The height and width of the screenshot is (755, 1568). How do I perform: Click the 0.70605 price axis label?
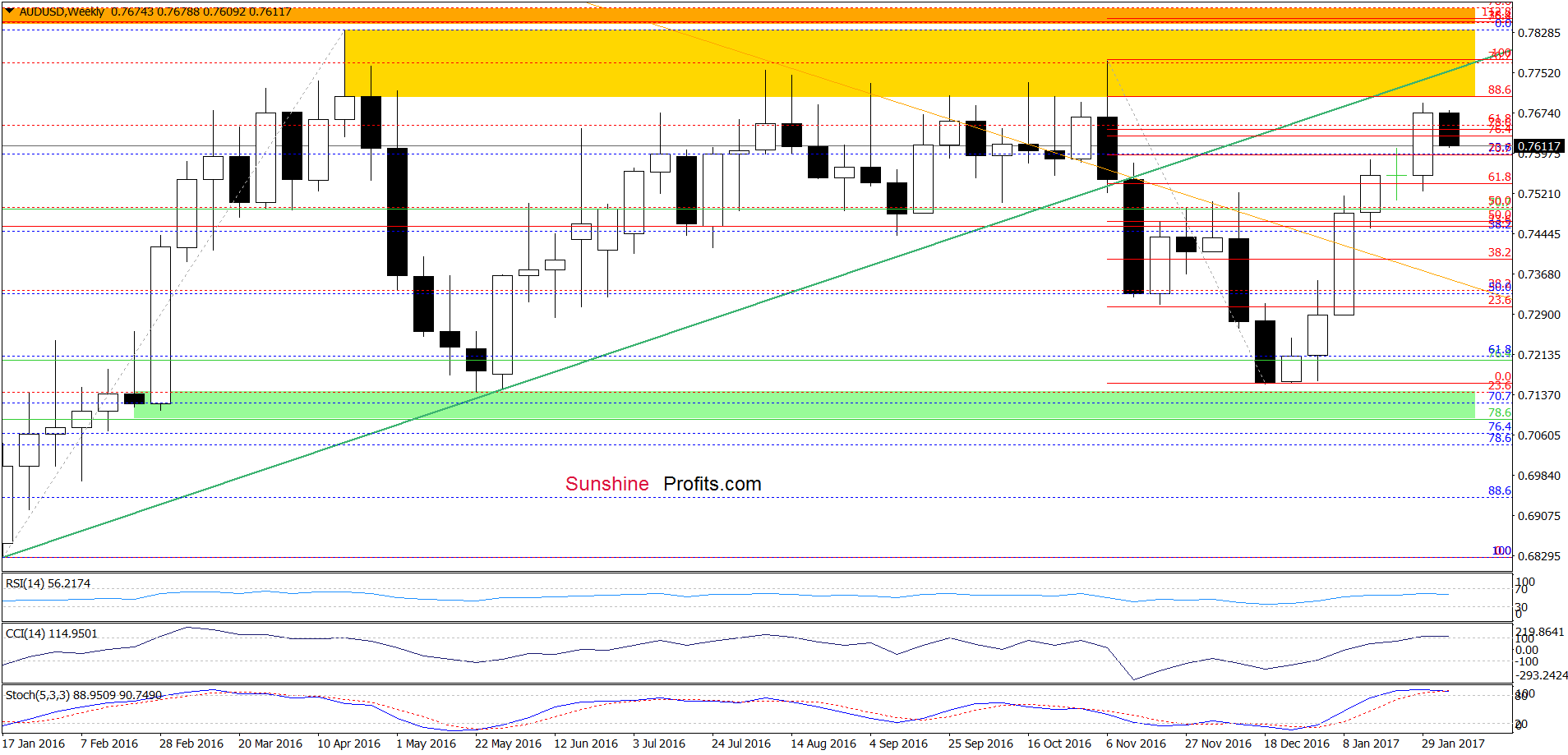1538,435
